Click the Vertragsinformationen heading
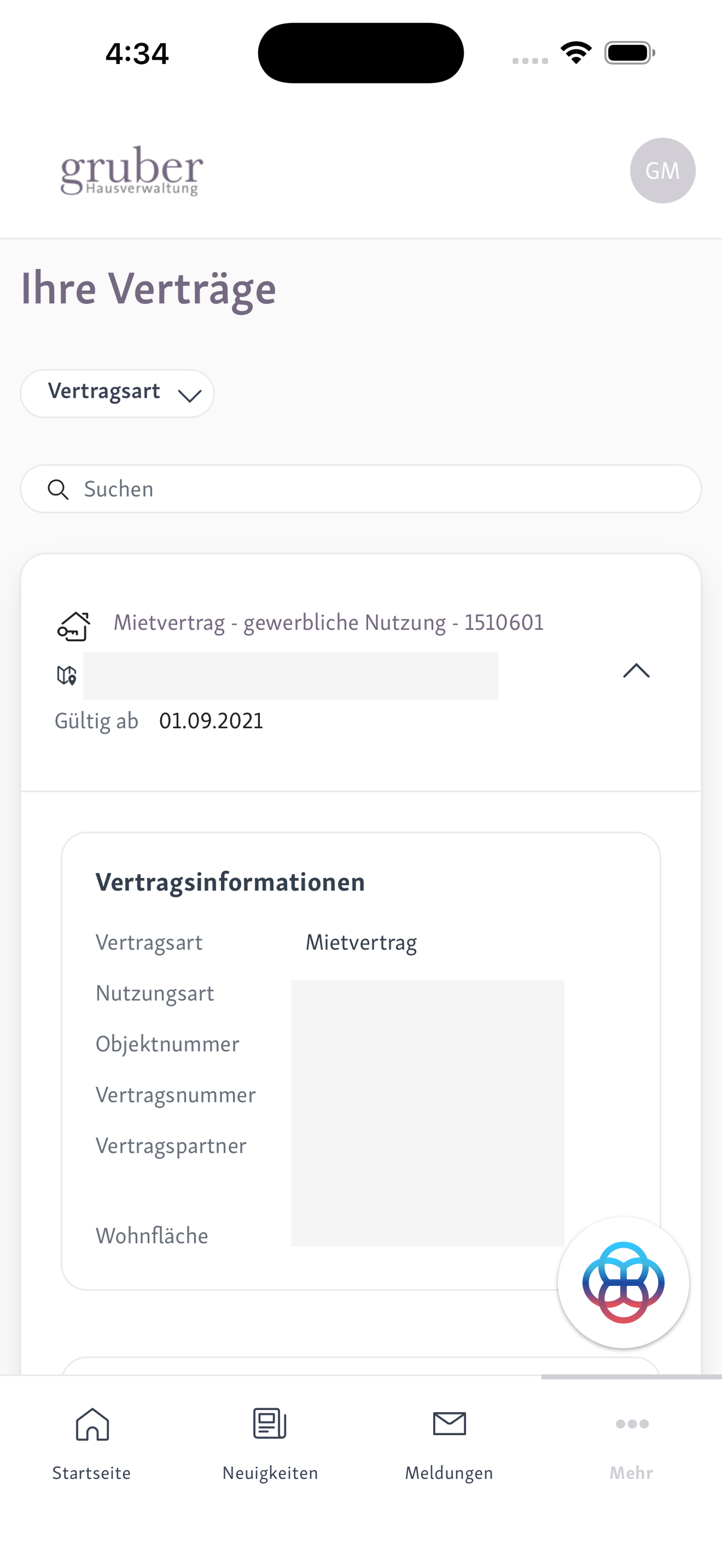 point(230,882)
